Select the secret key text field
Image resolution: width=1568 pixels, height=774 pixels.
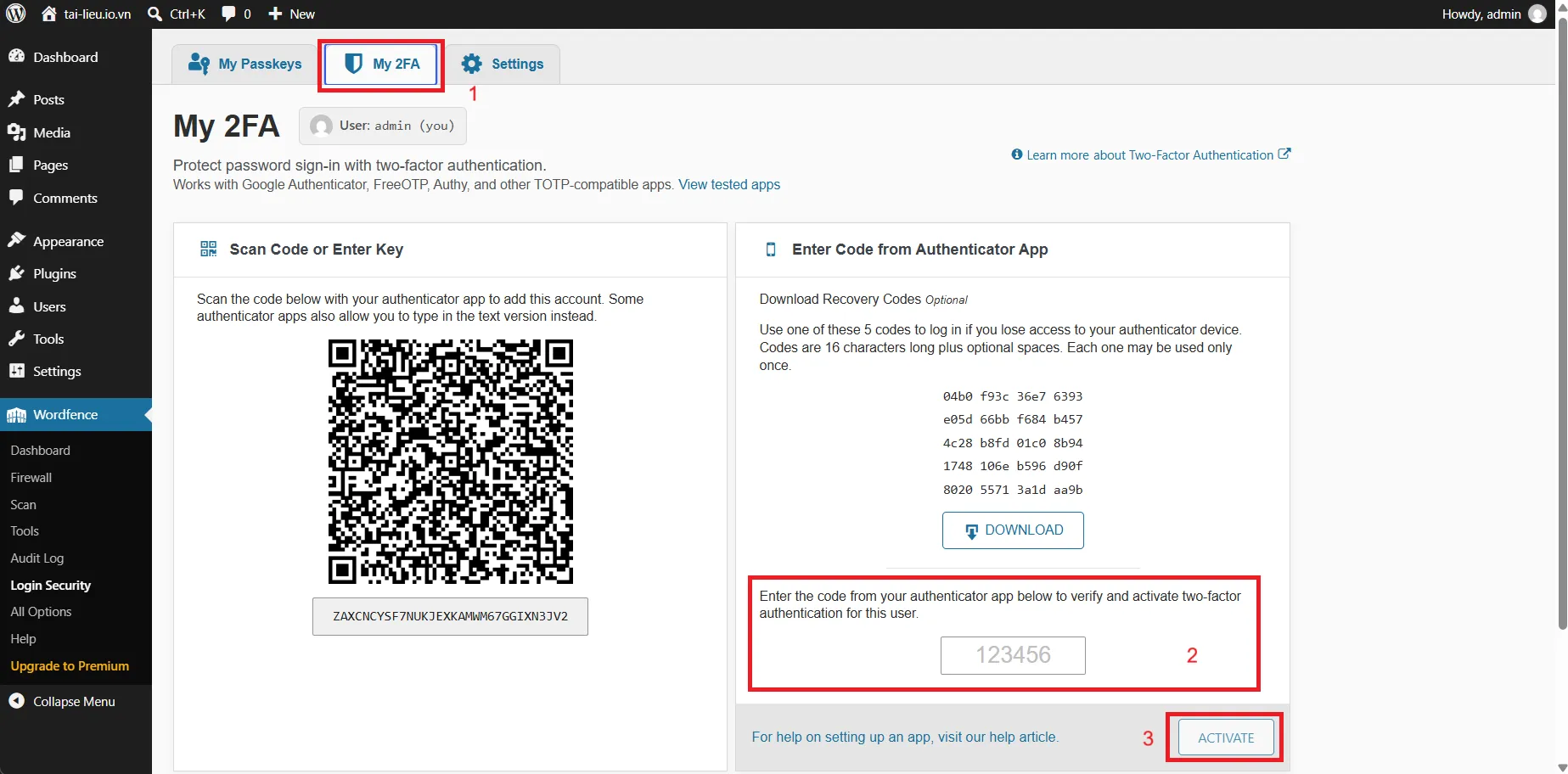tap(450, 616)
